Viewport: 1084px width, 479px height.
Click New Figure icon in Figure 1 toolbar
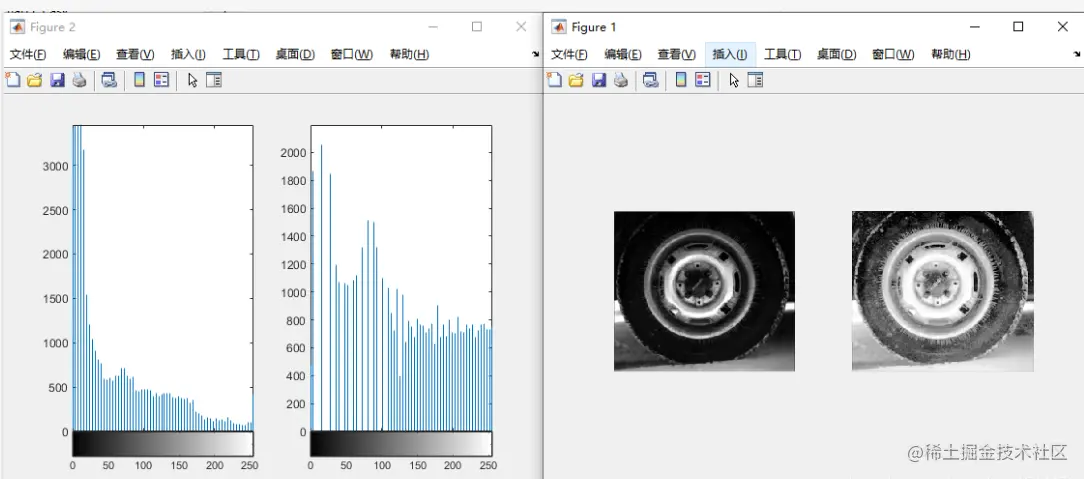click(x=554, y=80)
